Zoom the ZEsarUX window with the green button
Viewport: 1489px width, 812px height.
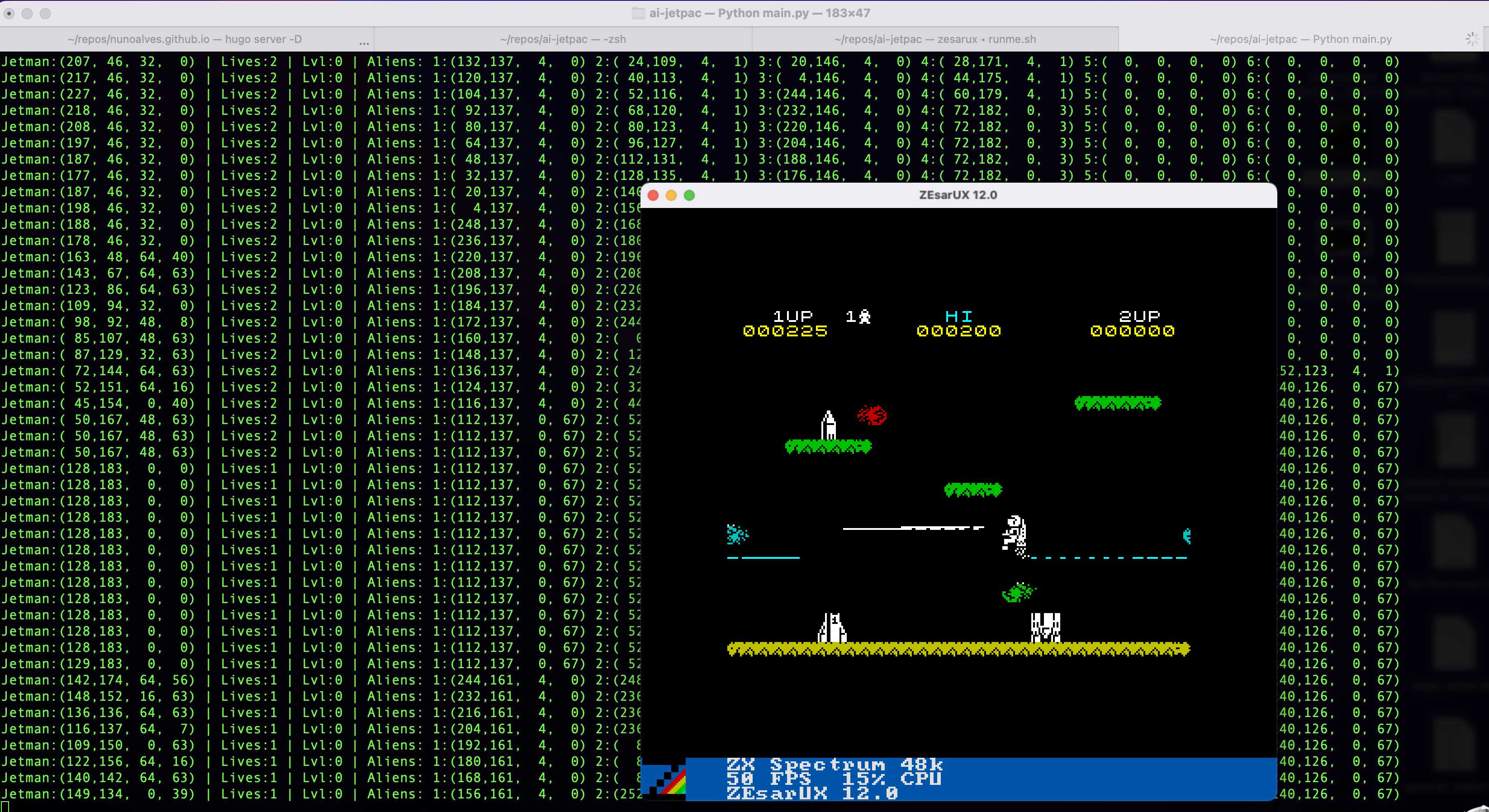click(689, 195)
